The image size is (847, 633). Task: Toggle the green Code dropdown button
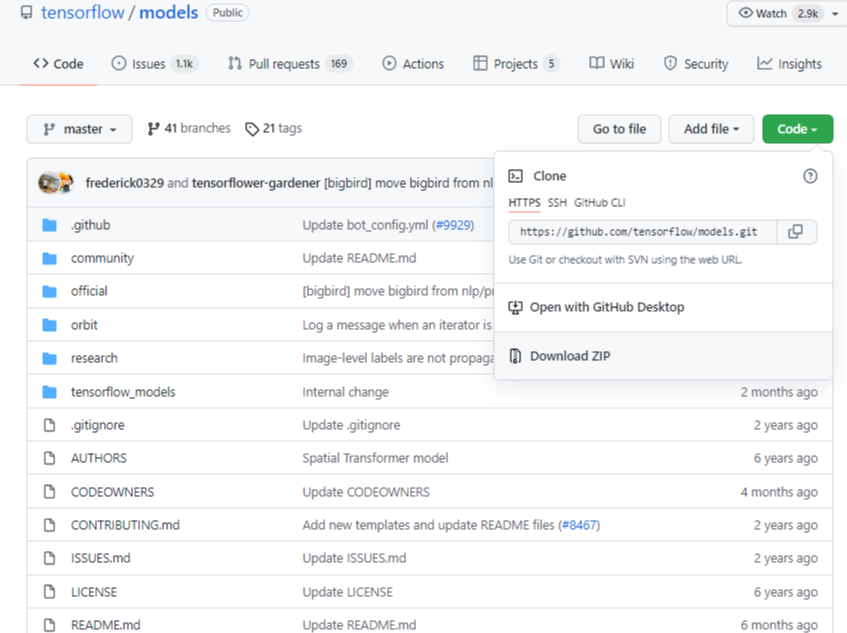point(797,129)
